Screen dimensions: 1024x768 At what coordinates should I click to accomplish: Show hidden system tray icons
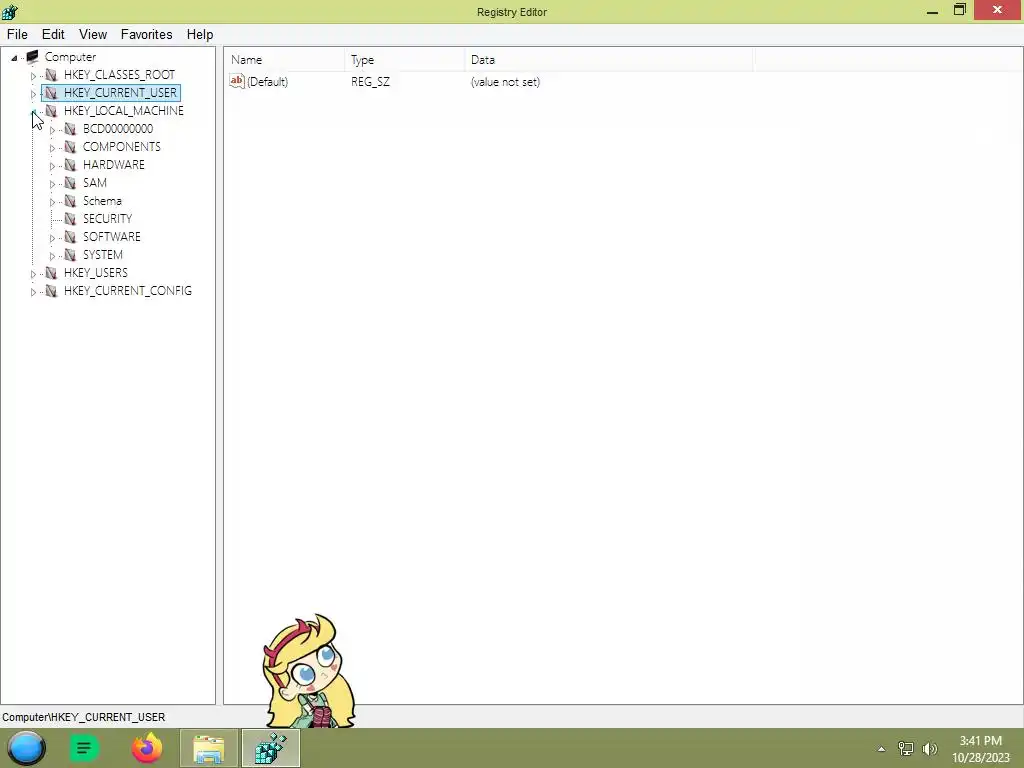pyautogui.click(x=882, y=749)
